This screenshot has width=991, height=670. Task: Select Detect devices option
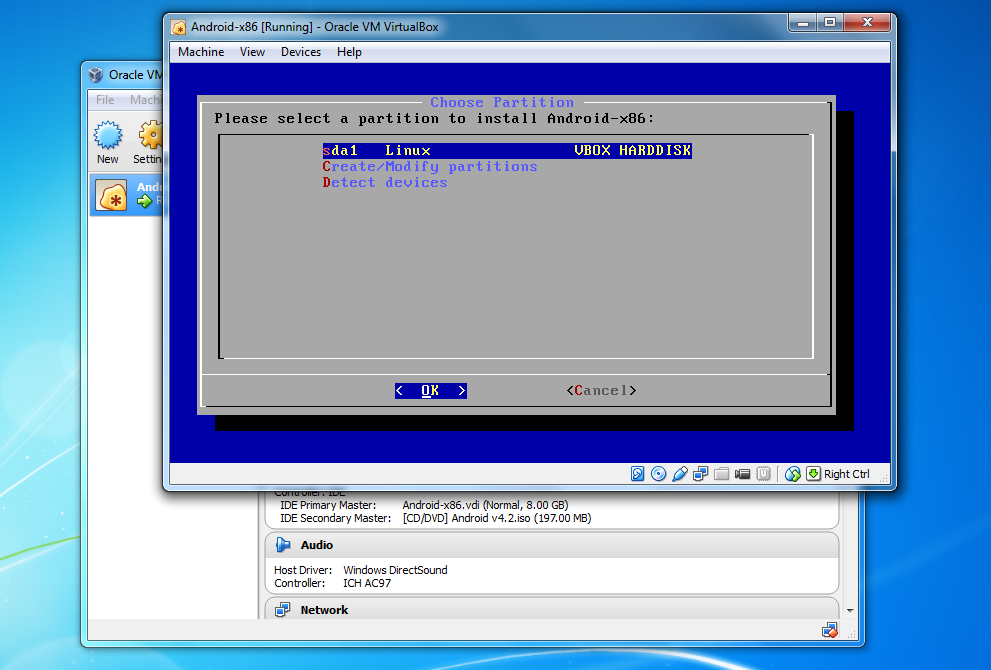pyautogui.click(x=385, y=182)
